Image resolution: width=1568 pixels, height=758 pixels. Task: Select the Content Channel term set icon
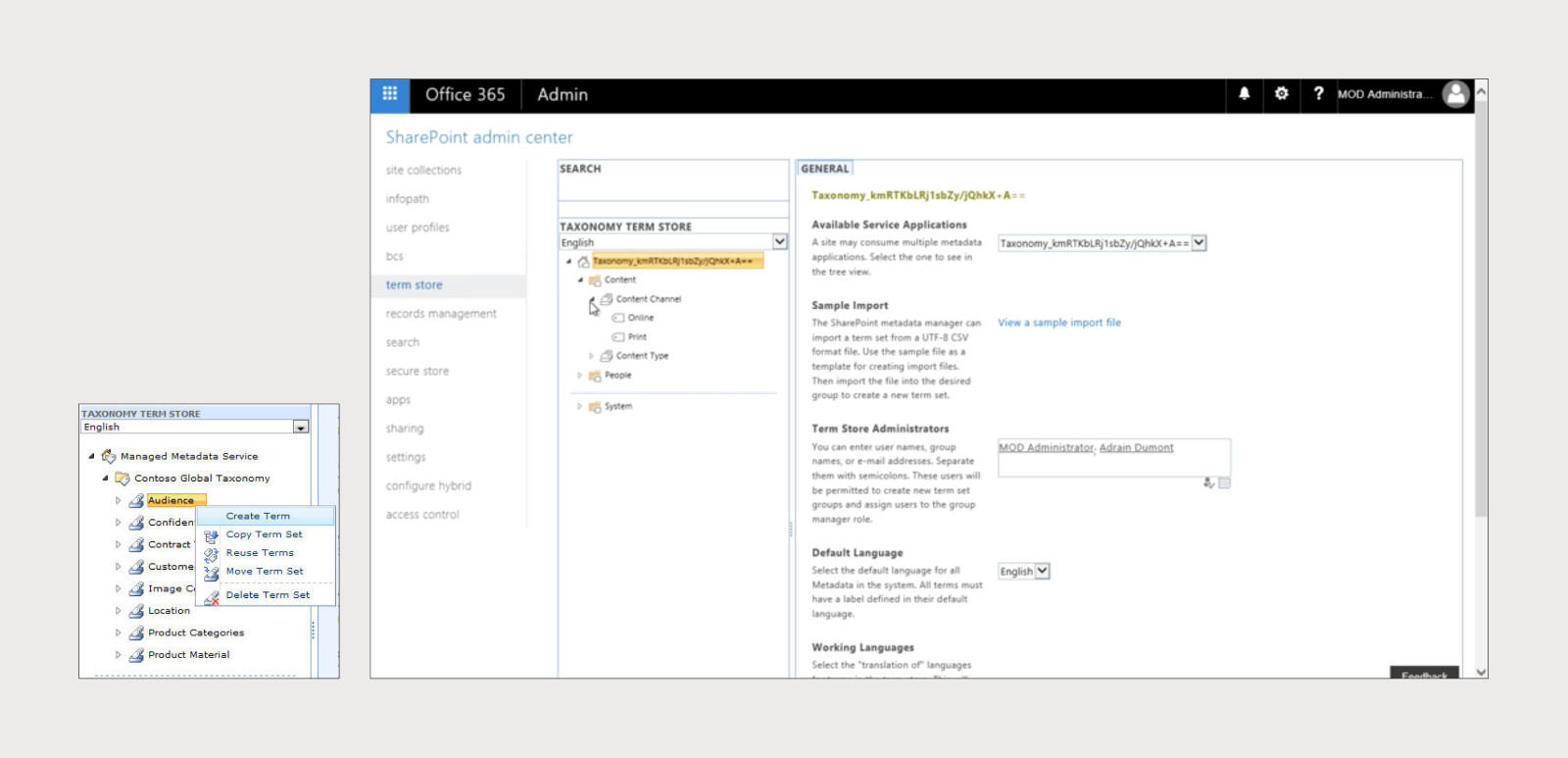pyautogui.click(x=607, y=299)
